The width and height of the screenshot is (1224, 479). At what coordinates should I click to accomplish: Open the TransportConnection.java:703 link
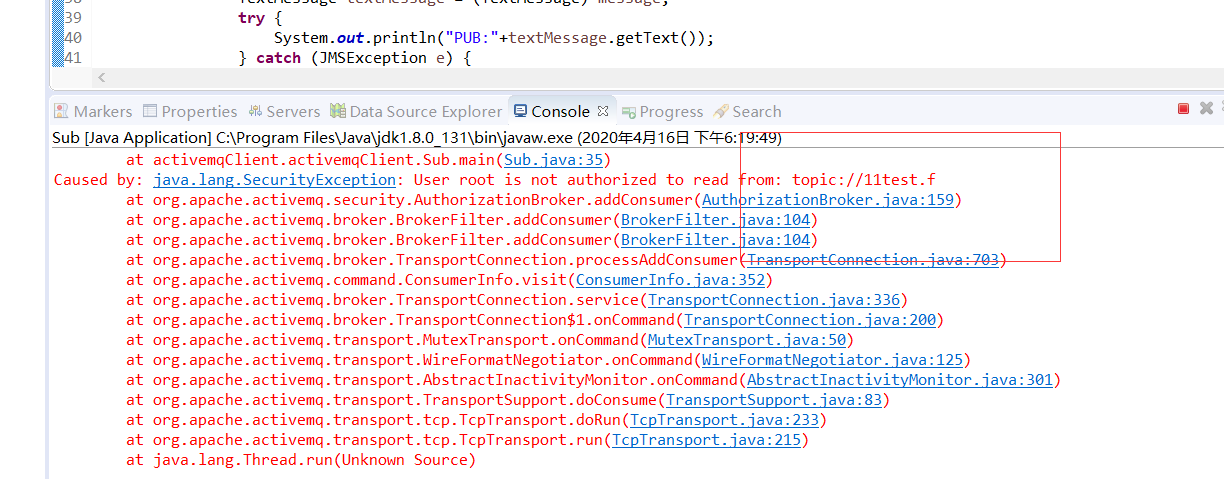coord(873,260)
